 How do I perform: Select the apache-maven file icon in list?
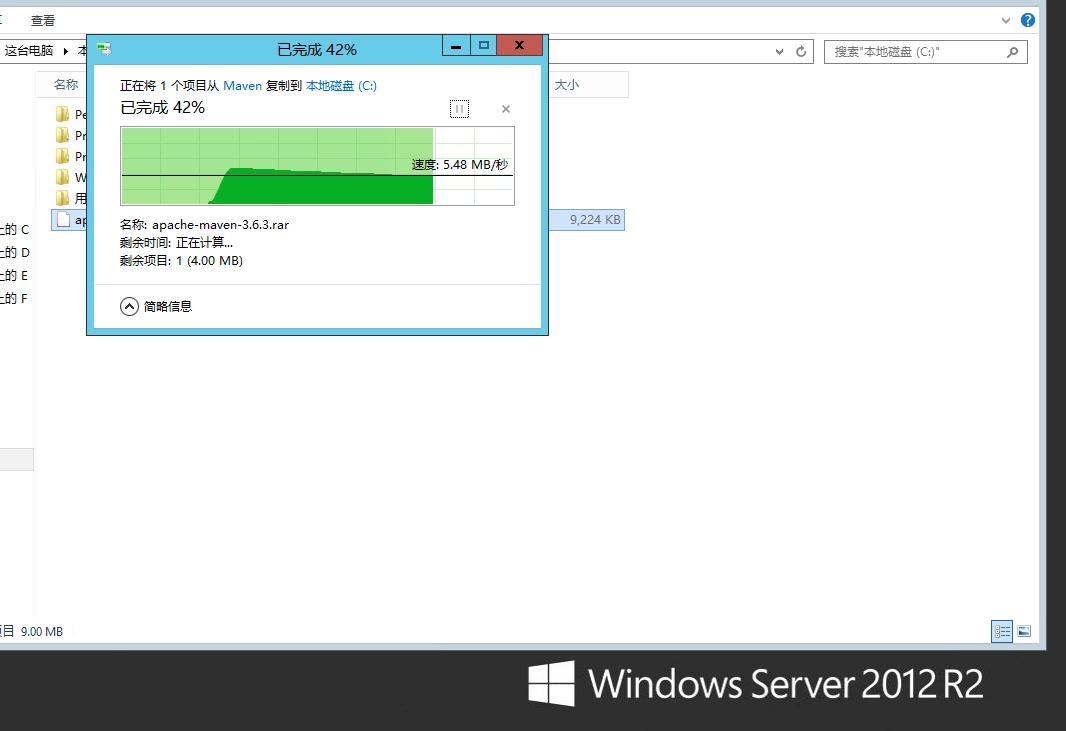(x=63, y=219)
